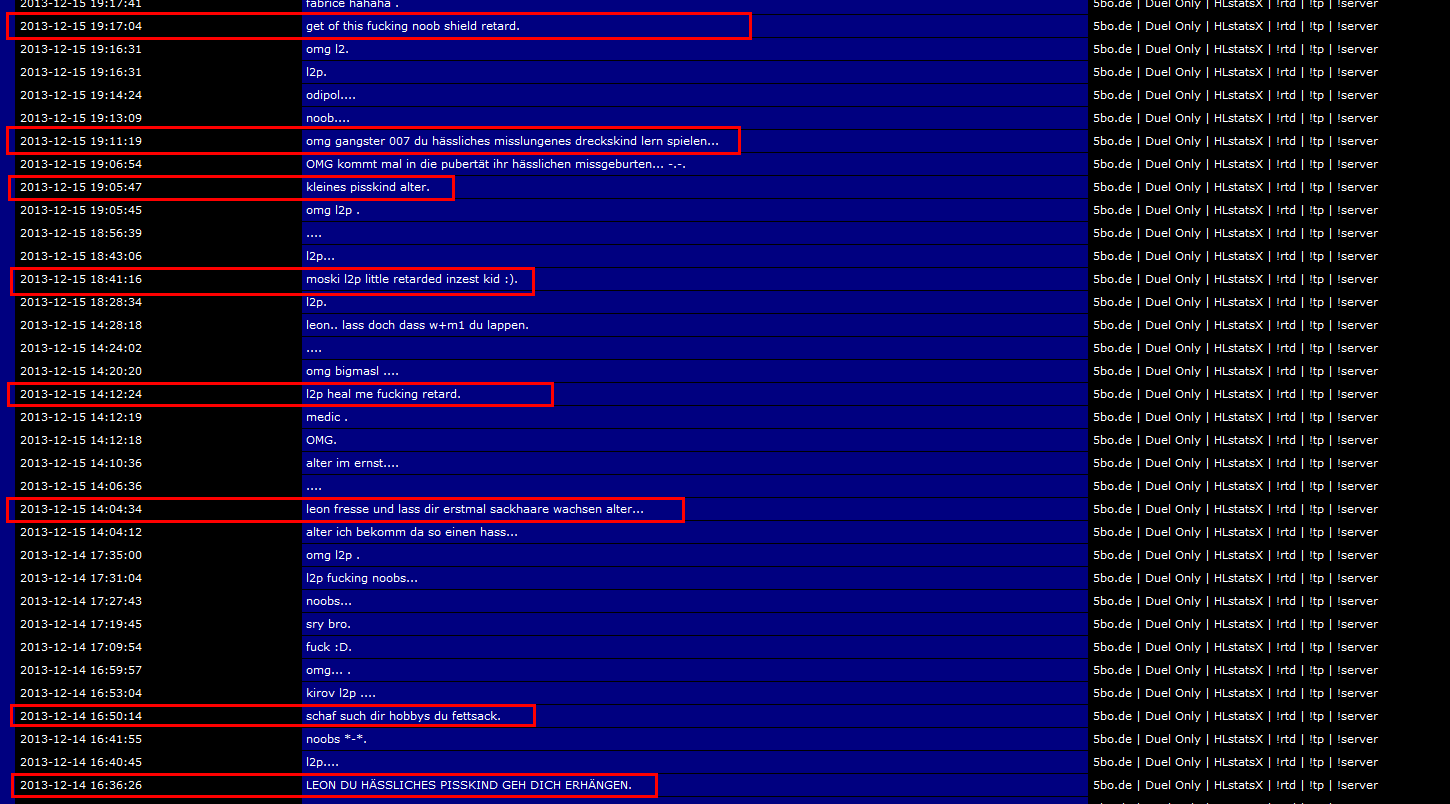Select the "kirov l2p ...." message

341,693
